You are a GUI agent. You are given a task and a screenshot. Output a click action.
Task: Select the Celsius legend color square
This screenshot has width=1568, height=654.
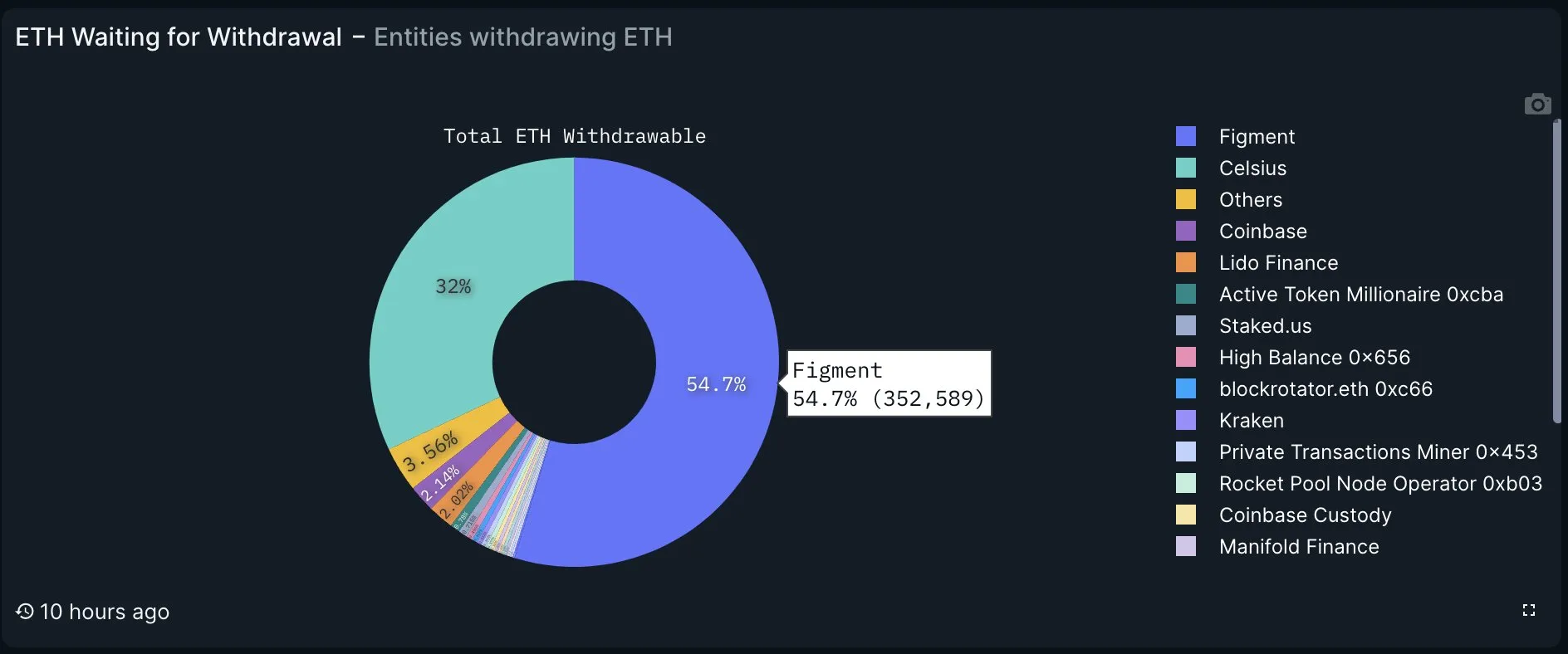(1185, 167)
